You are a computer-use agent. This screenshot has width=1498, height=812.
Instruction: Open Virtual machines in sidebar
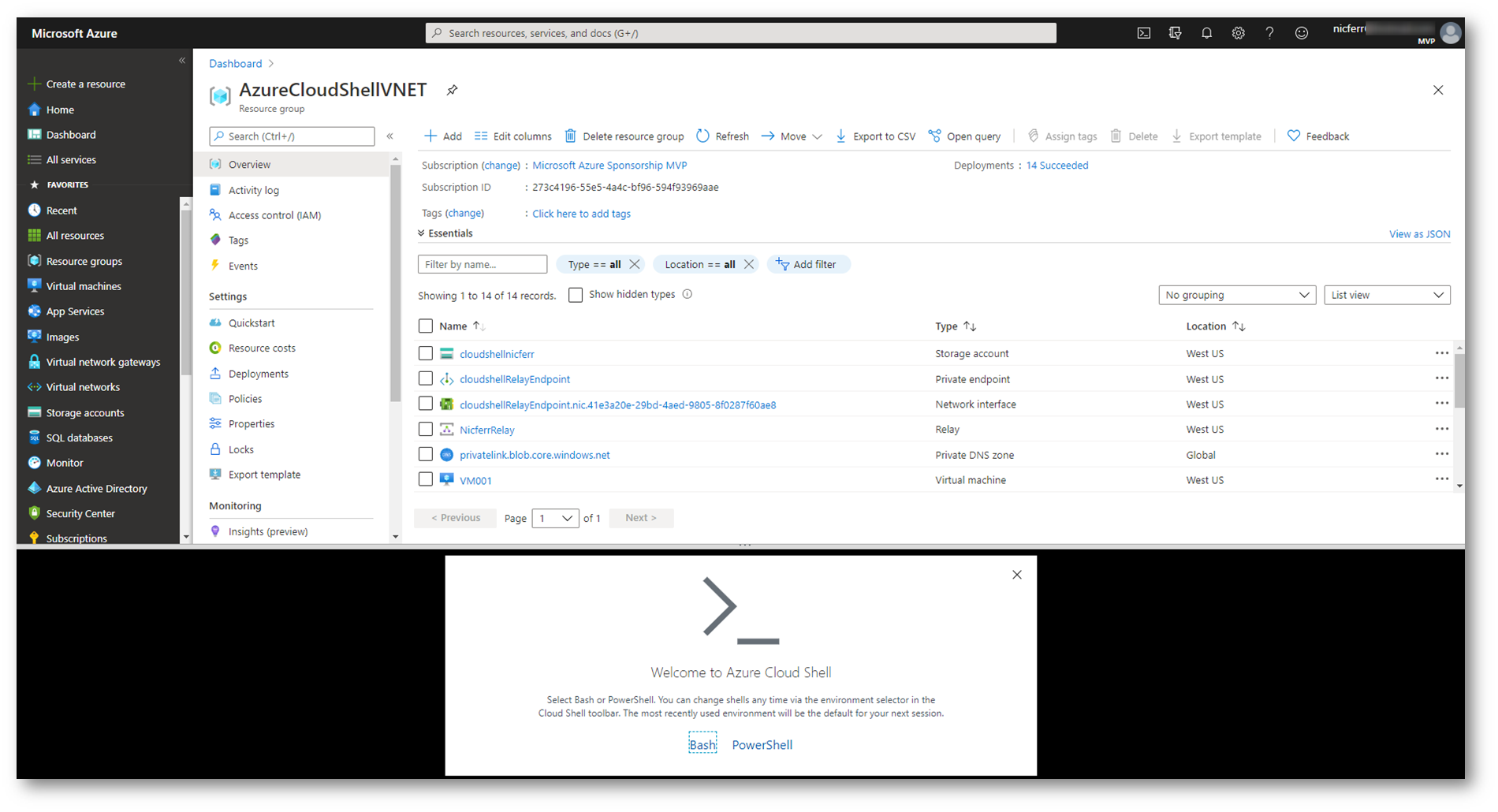[x=84, y=286]
